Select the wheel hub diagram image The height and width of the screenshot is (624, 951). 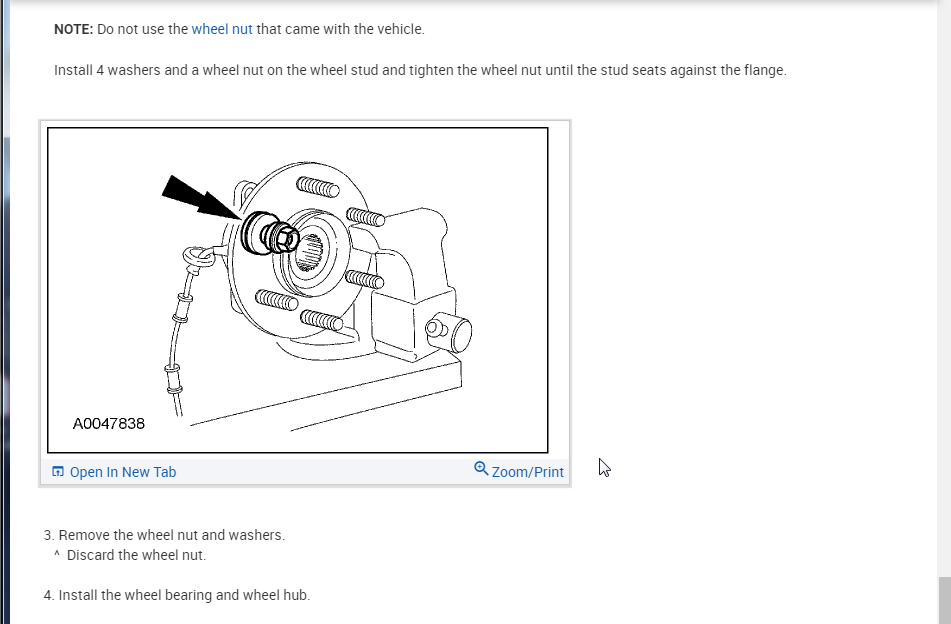298,290
